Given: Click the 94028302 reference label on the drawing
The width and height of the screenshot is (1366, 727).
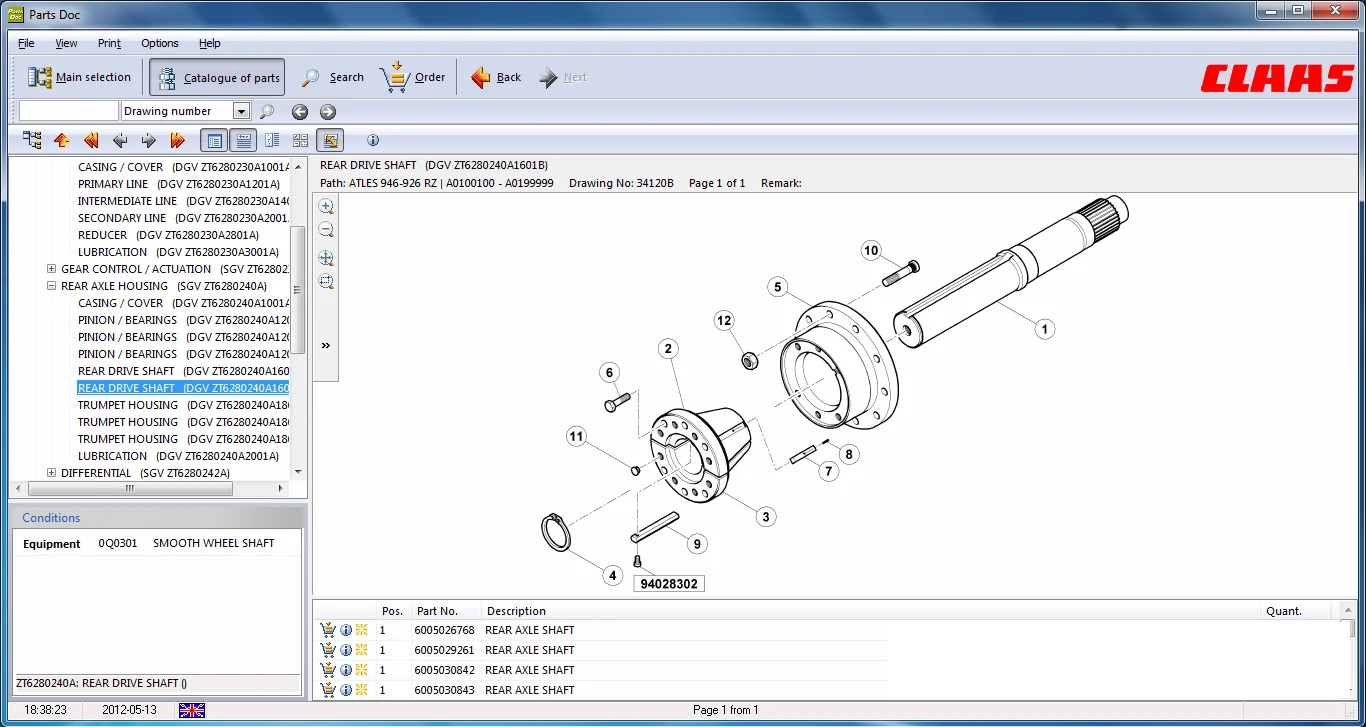Looking at the screenshot, I should pyautogui.click(x=669, y=583).
